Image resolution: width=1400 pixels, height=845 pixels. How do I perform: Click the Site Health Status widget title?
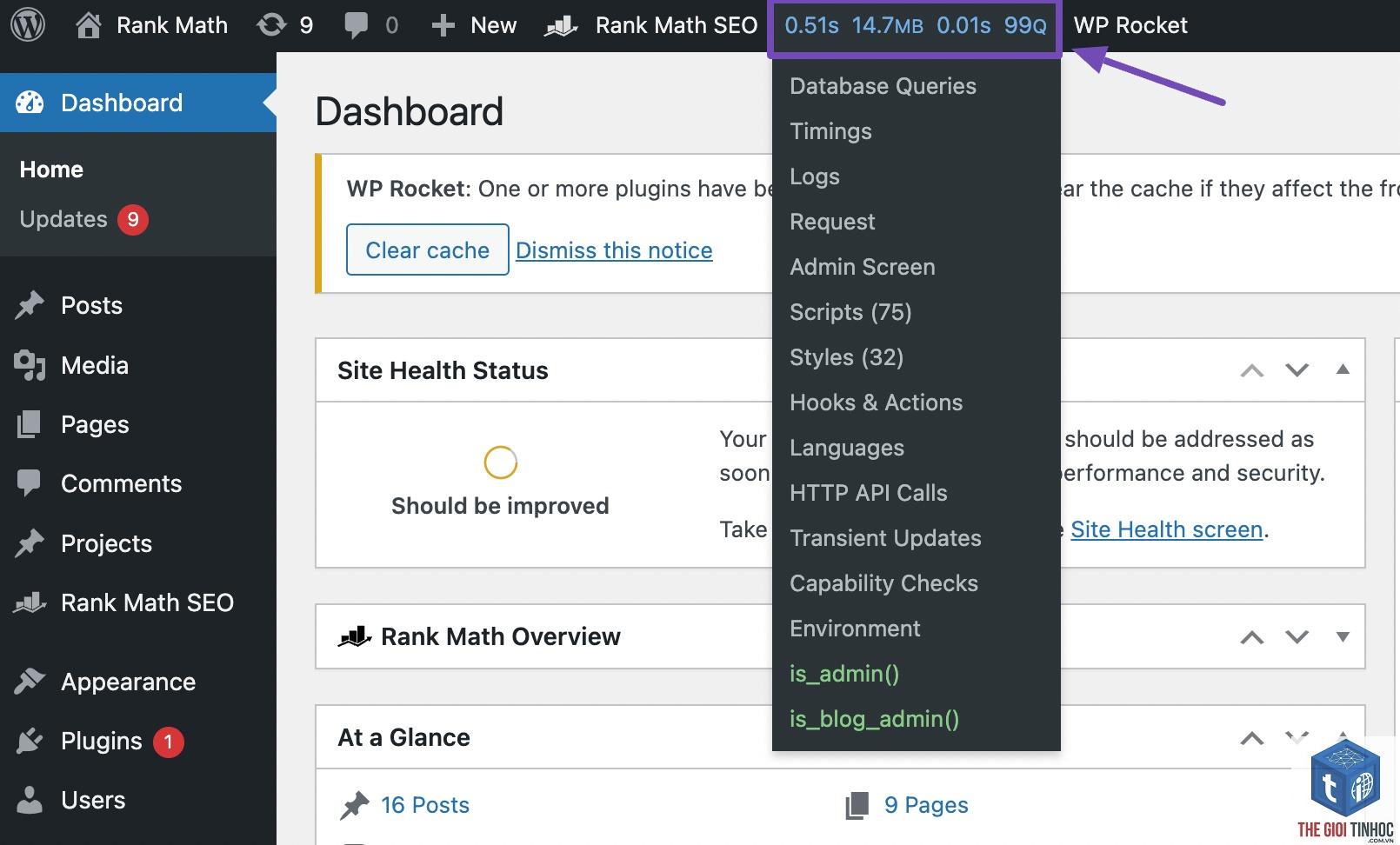[x=443, y=370]
